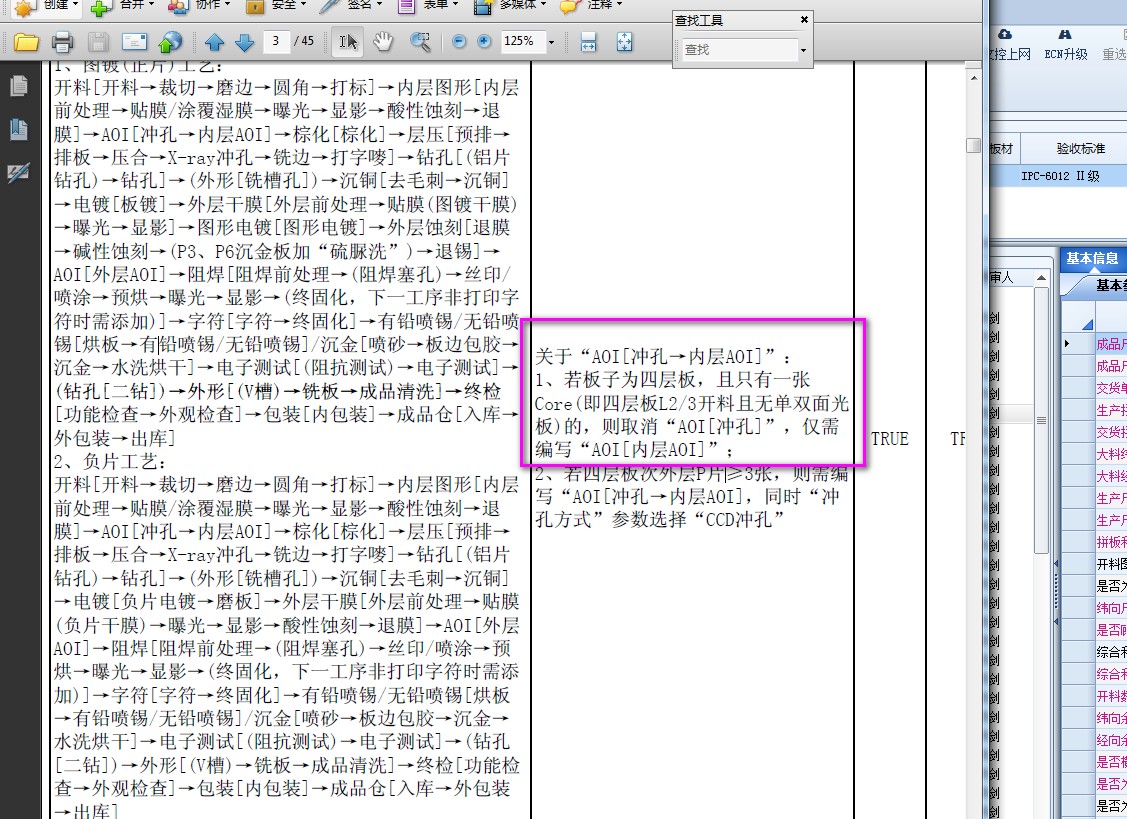Click the fit-width scrolling page icon
The image size is (1127, 819).
588,42
